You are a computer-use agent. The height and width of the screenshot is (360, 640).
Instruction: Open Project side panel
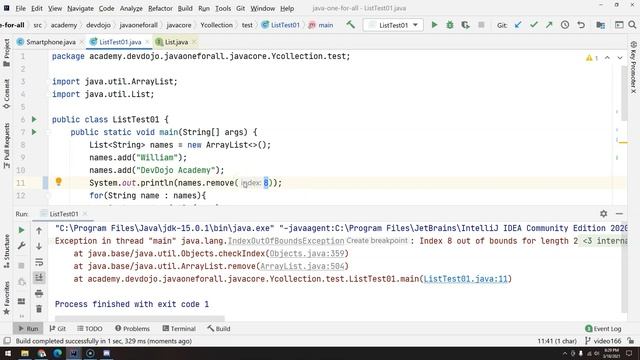pos(7,52)
